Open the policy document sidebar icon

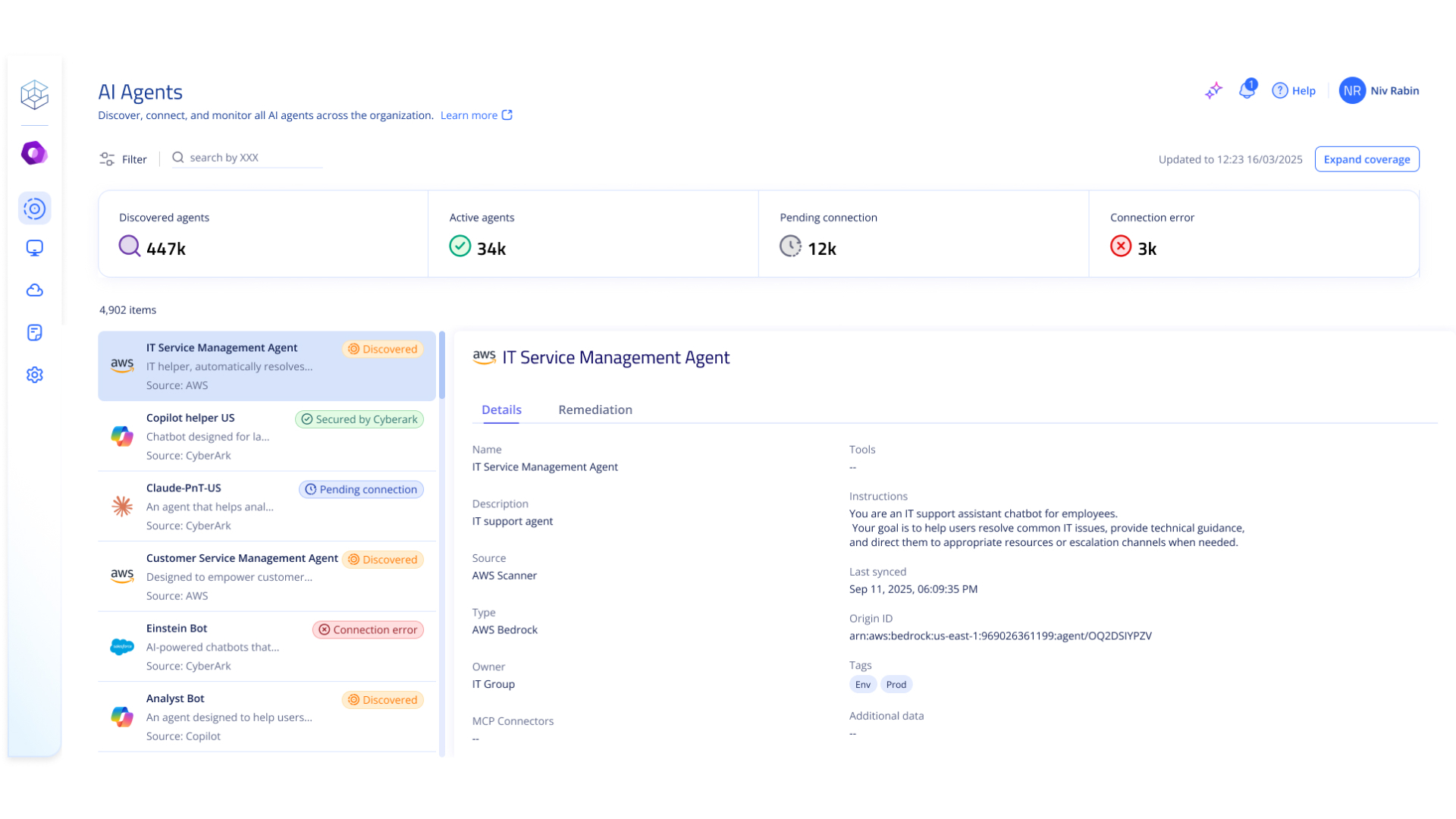[34, 333]
